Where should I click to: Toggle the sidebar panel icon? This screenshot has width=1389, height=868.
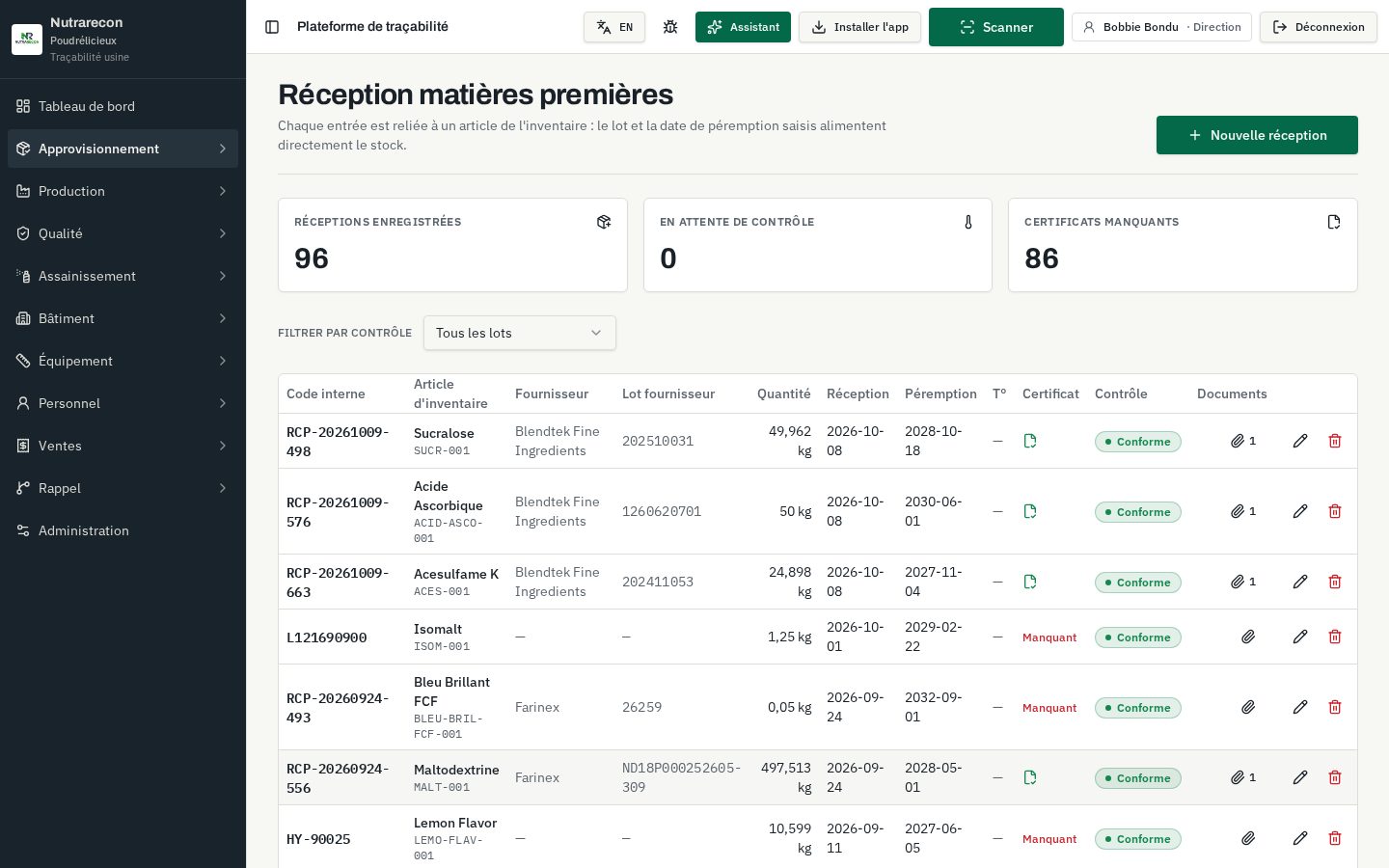click(272, 27)
